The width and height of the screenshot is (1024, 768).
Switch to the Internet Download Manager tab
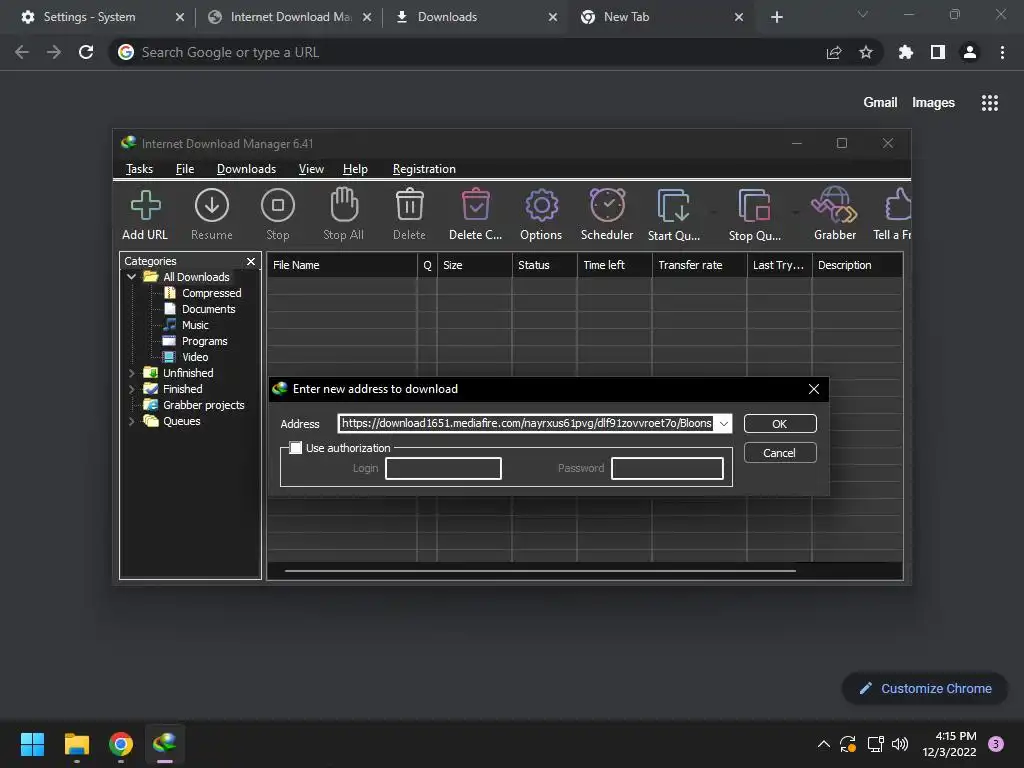[x=291, y=17]
